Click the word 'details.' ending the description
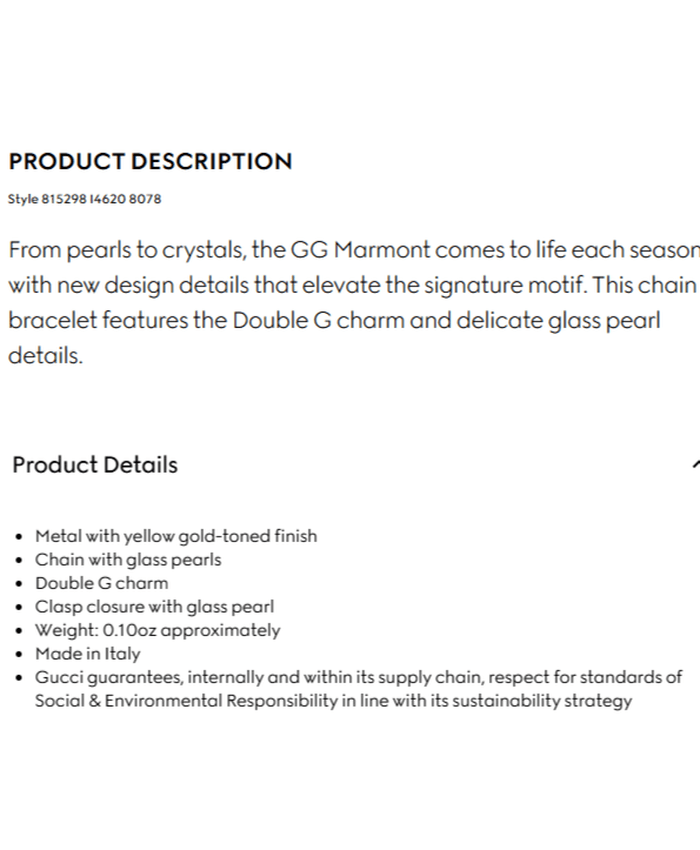Image resolution: width=700 pixels, height=850 pixels. [x=45, y=357]
